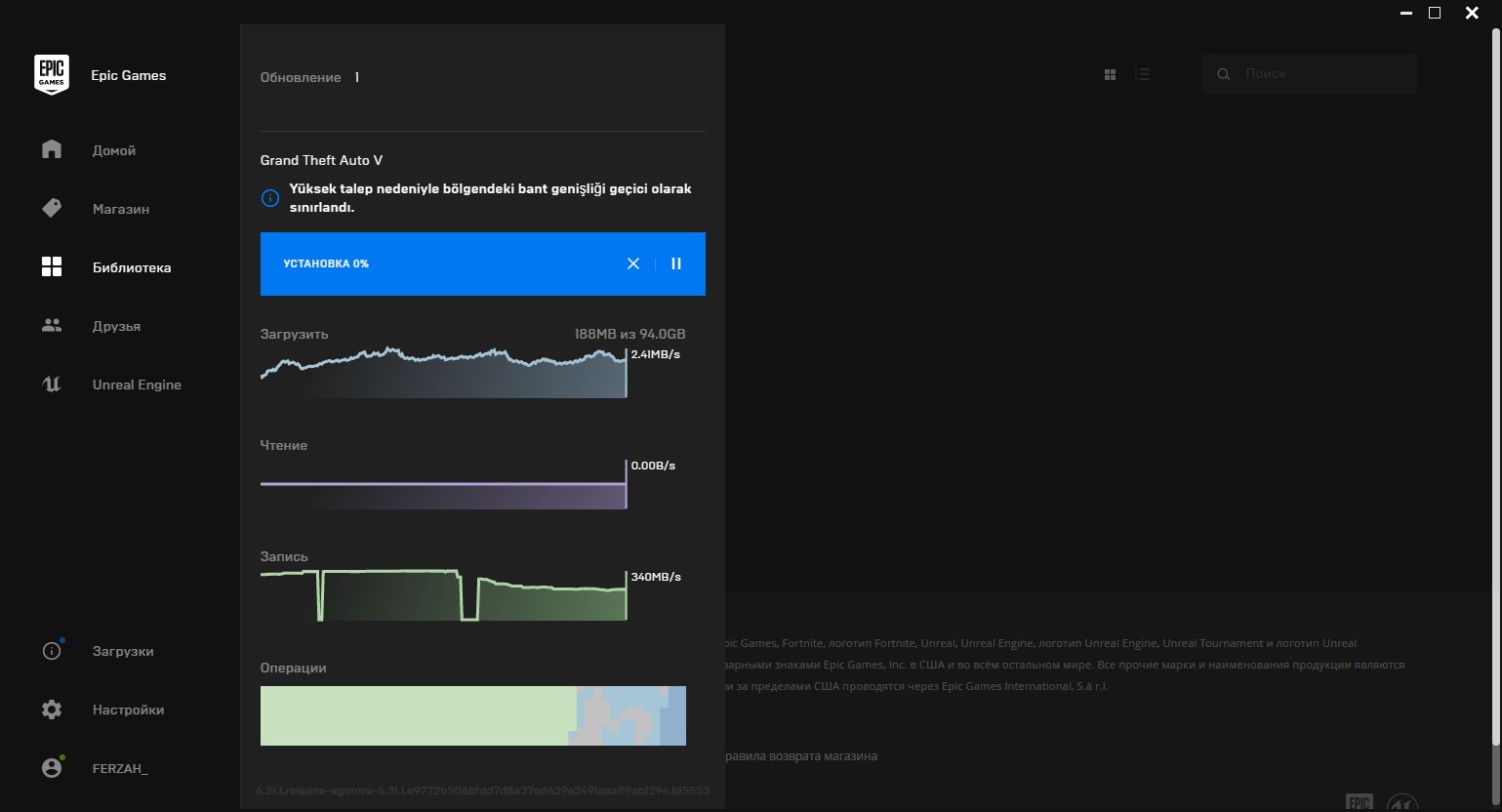Open the Магазин store tag icon

(52, 208)
